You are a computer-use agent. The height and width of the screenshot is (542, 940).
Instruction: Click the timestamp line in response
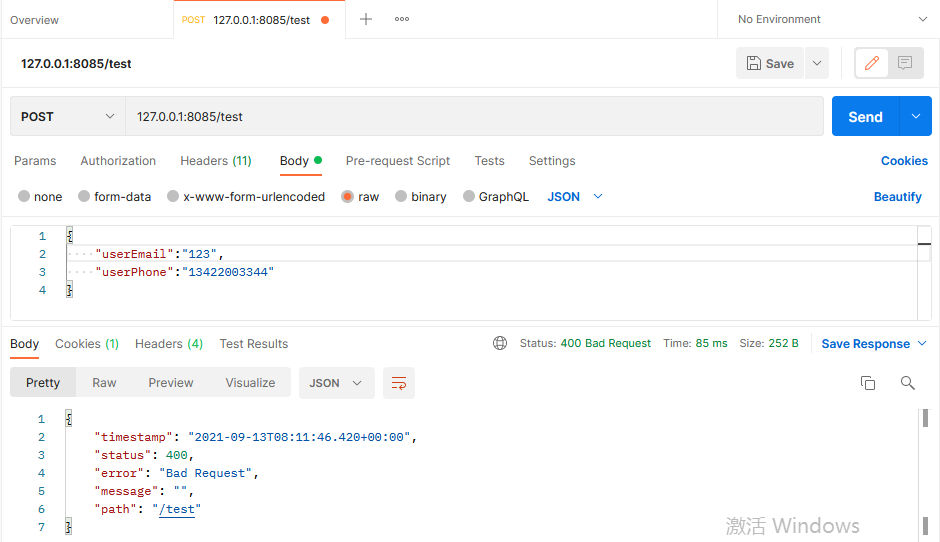click(x=255, y=437)
